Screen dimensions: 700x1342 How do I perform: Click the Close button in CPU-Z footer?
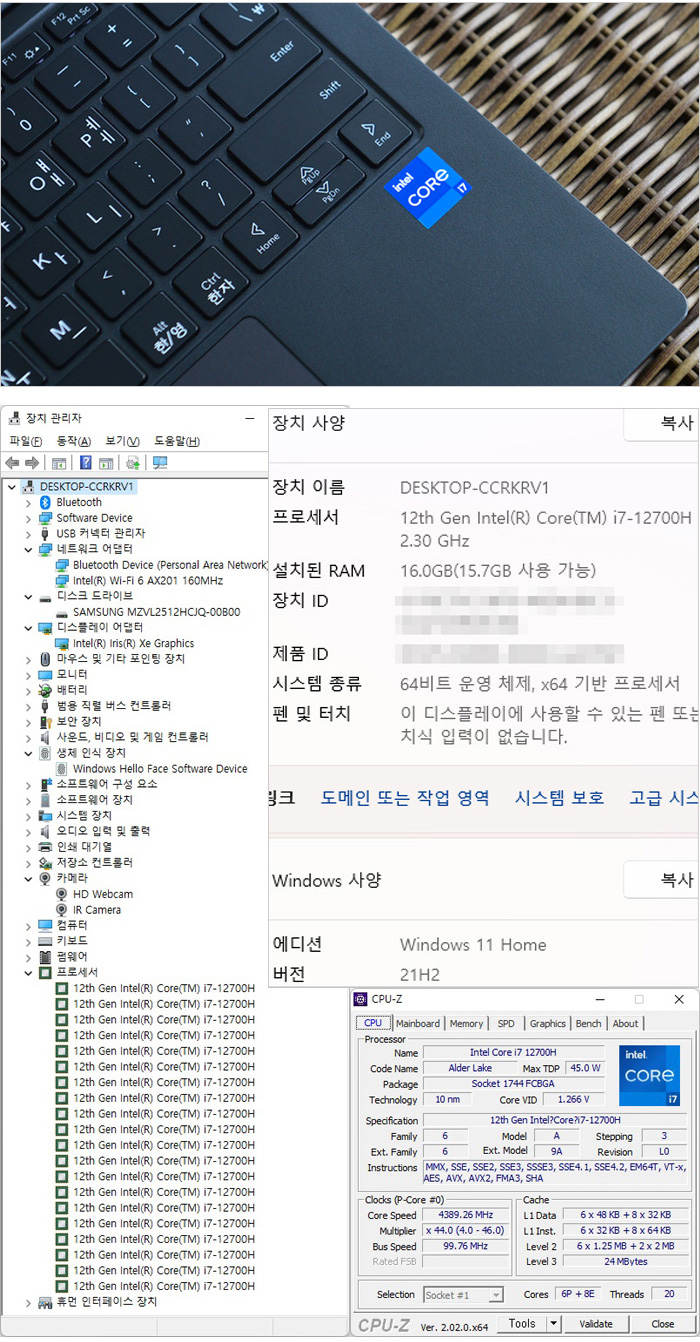[663, 1323]
